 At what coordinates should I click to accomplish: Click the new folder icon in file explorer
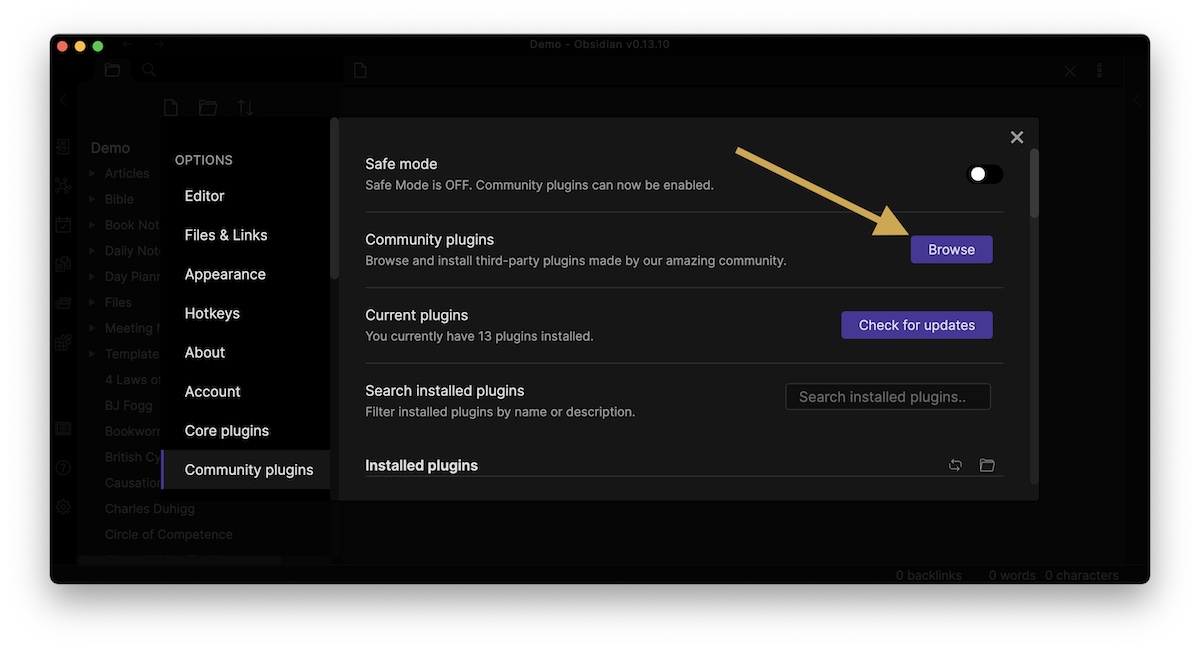208,107
